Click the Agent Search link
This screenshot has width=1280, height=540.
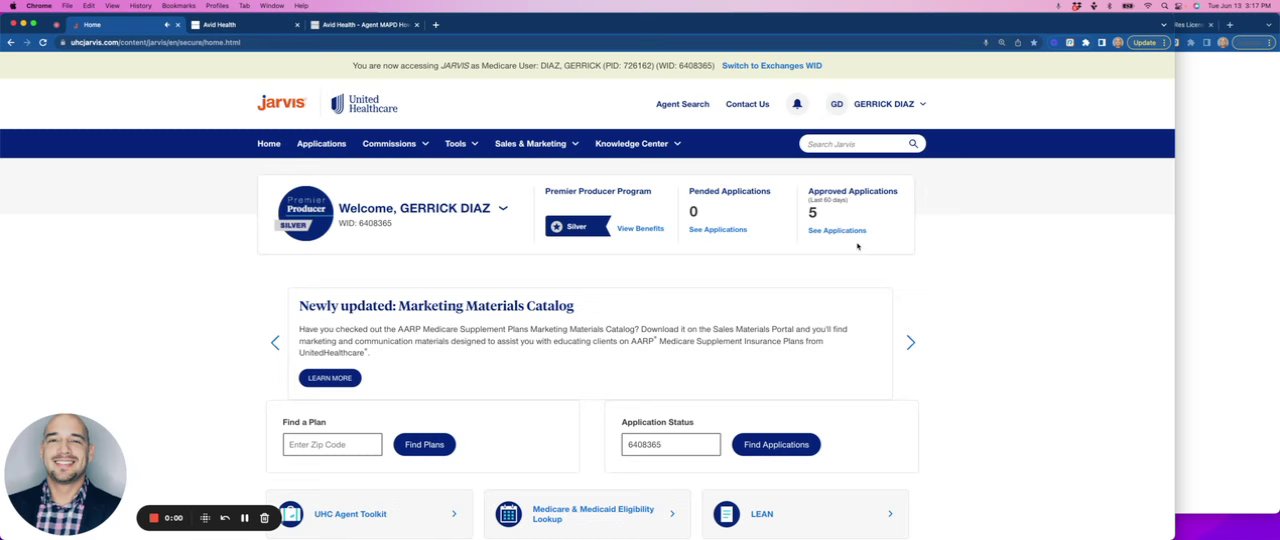point(682,104)
